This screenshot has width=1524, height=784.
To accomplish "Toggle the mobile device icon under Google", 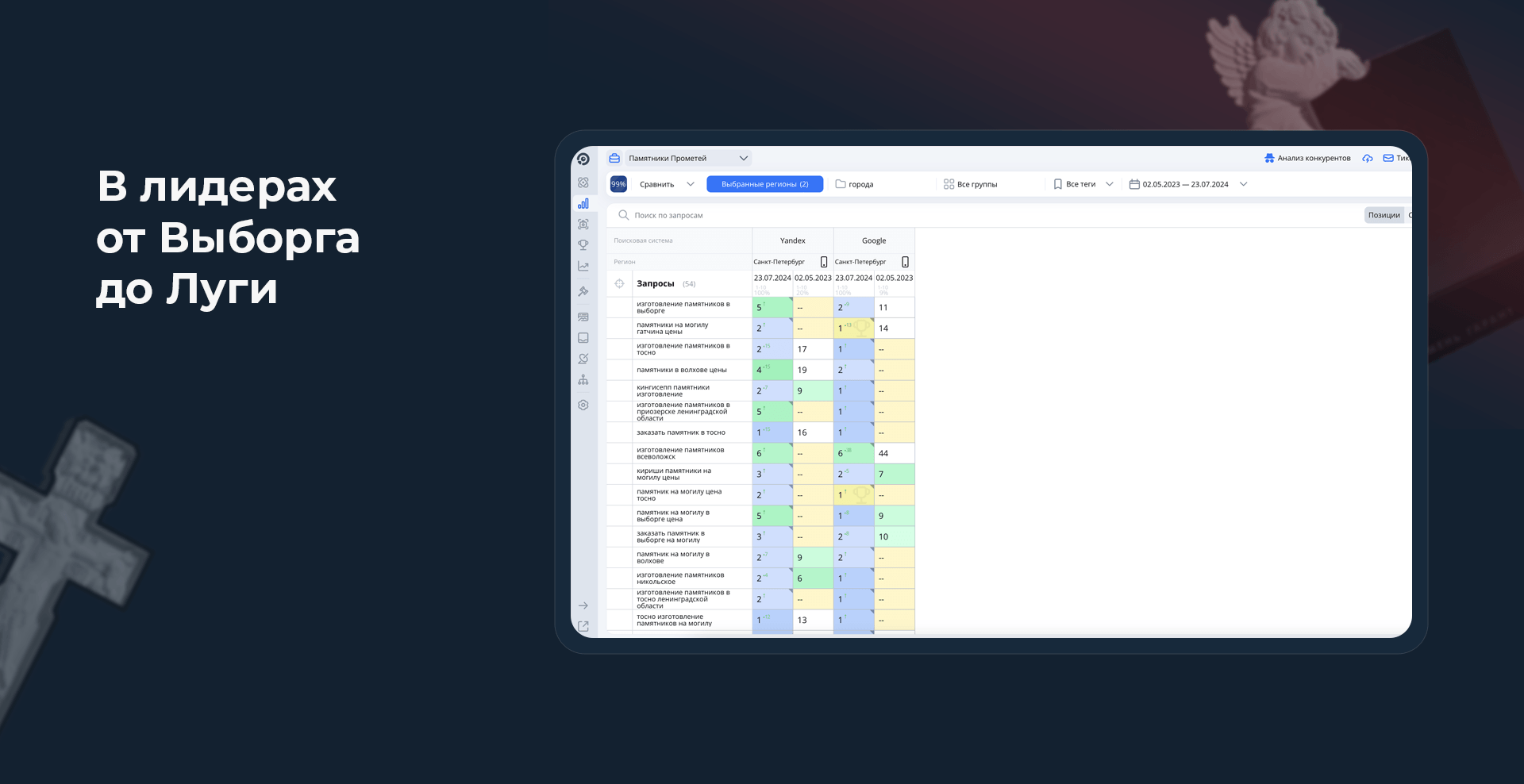I will point(905,262).
